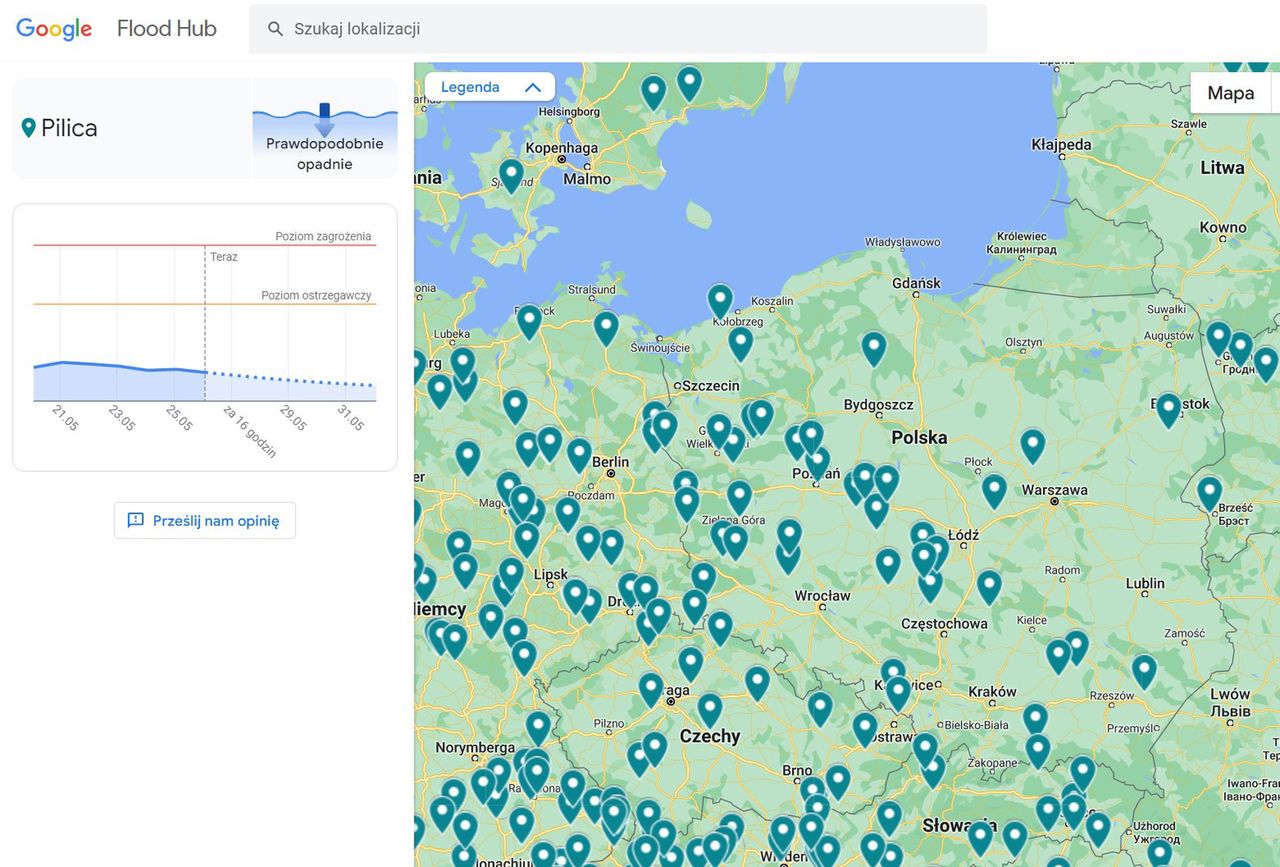Select the Pilica location title
This screenshot has width=1280, height=867.
69,128
